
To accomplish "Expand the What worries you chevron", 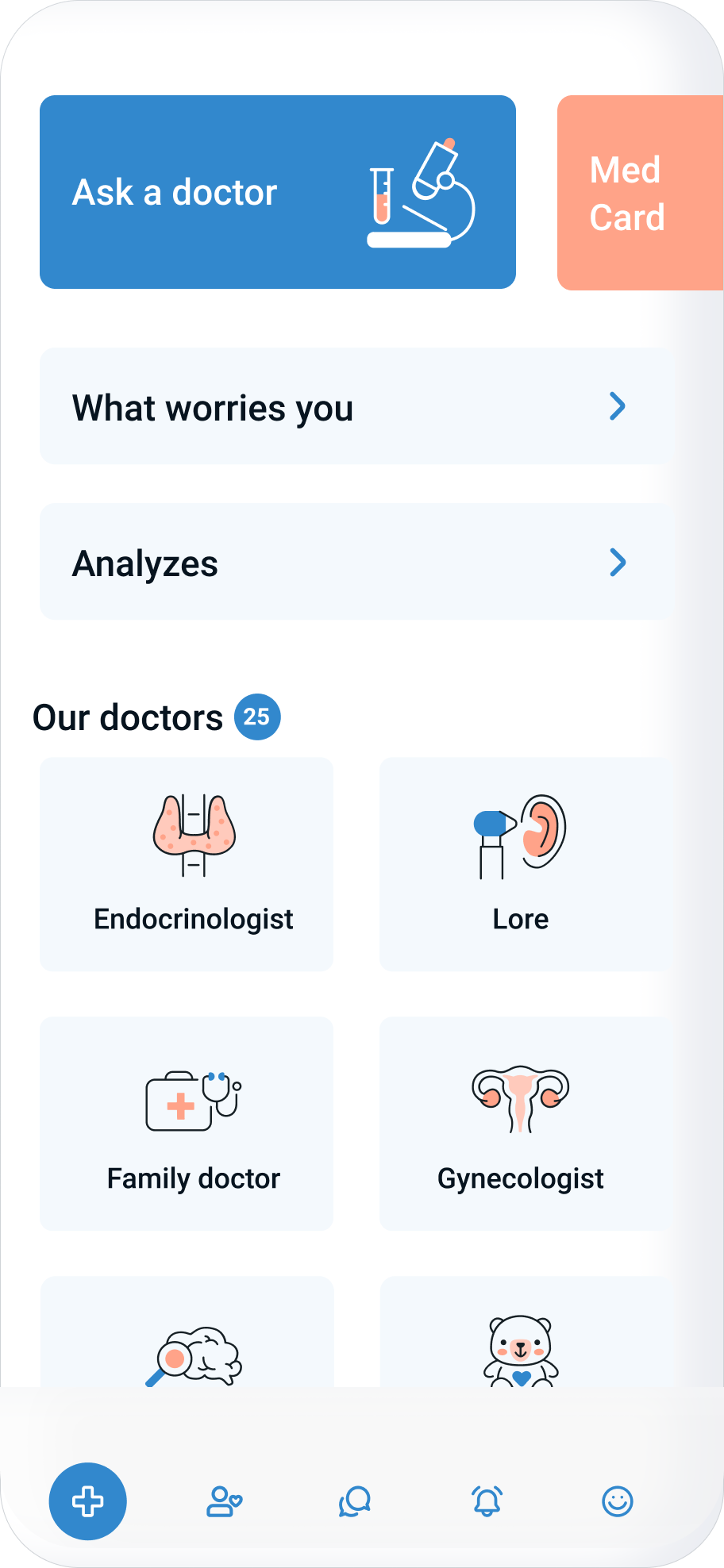I will point(618,406).
